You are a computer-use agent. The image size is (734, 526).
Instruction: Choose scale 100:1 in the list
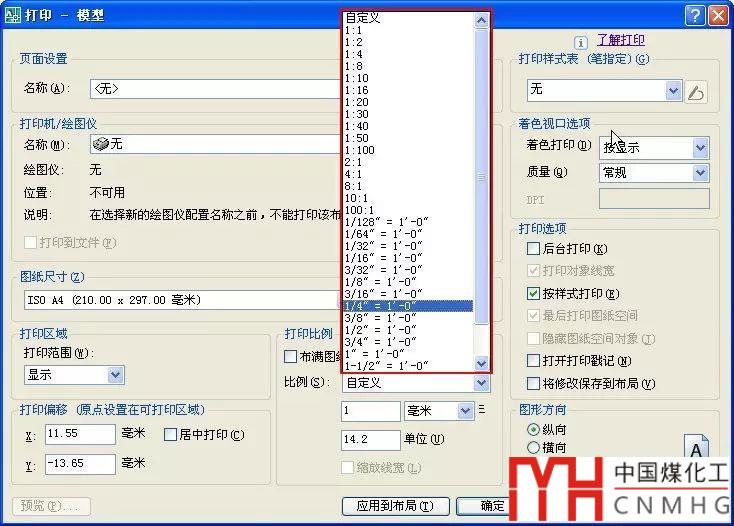tap(408, 210)
